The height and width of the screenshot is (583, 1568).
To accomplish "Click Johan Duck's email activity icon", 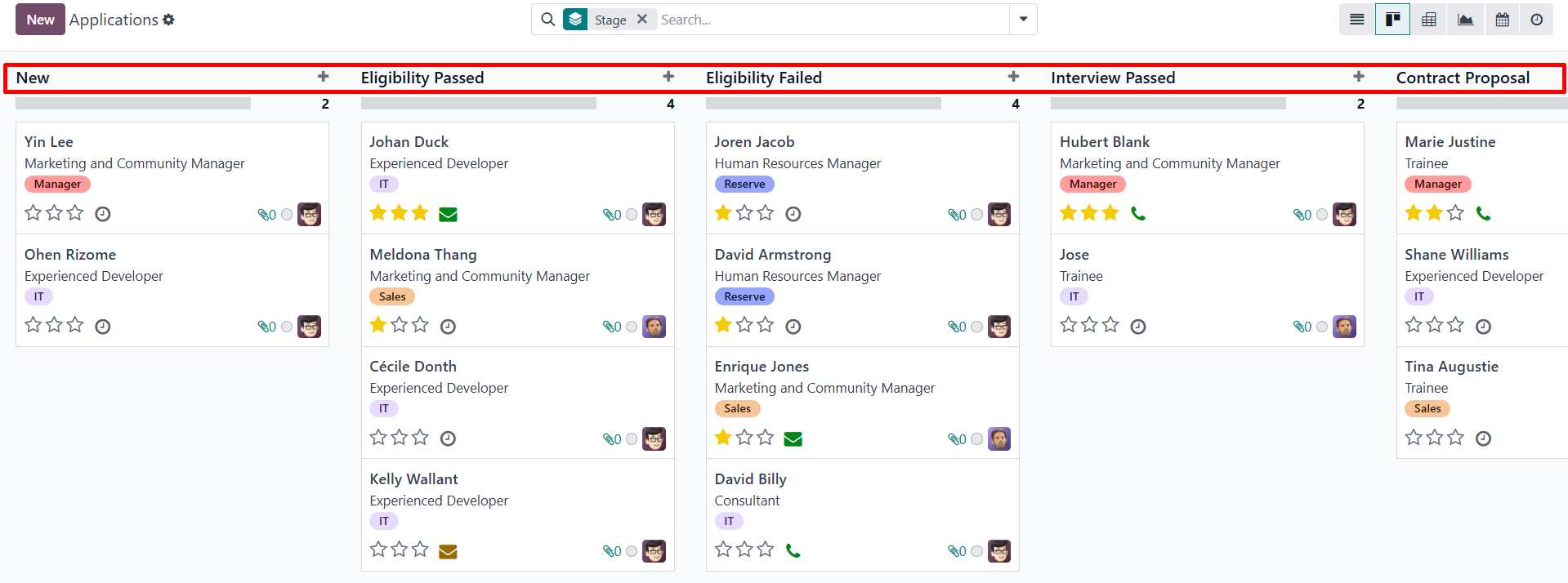I will point(448,215).
